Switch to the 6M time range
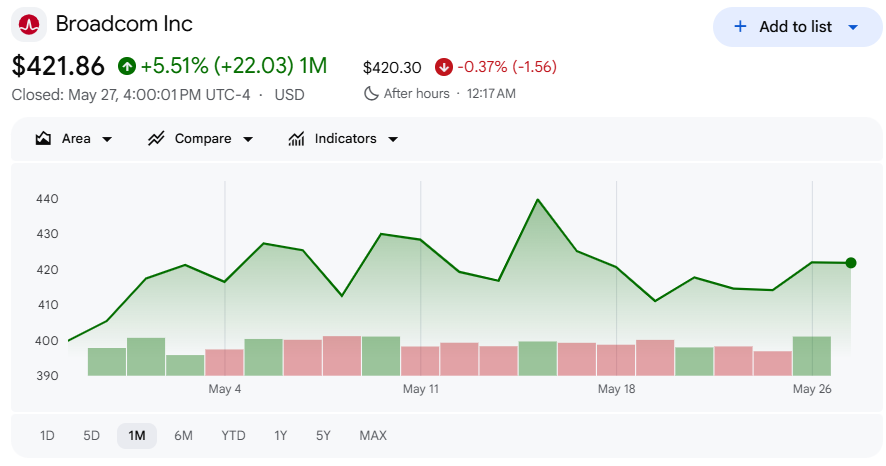The height and width of the screenshot is (466, 886). click(x=183, y=435)
